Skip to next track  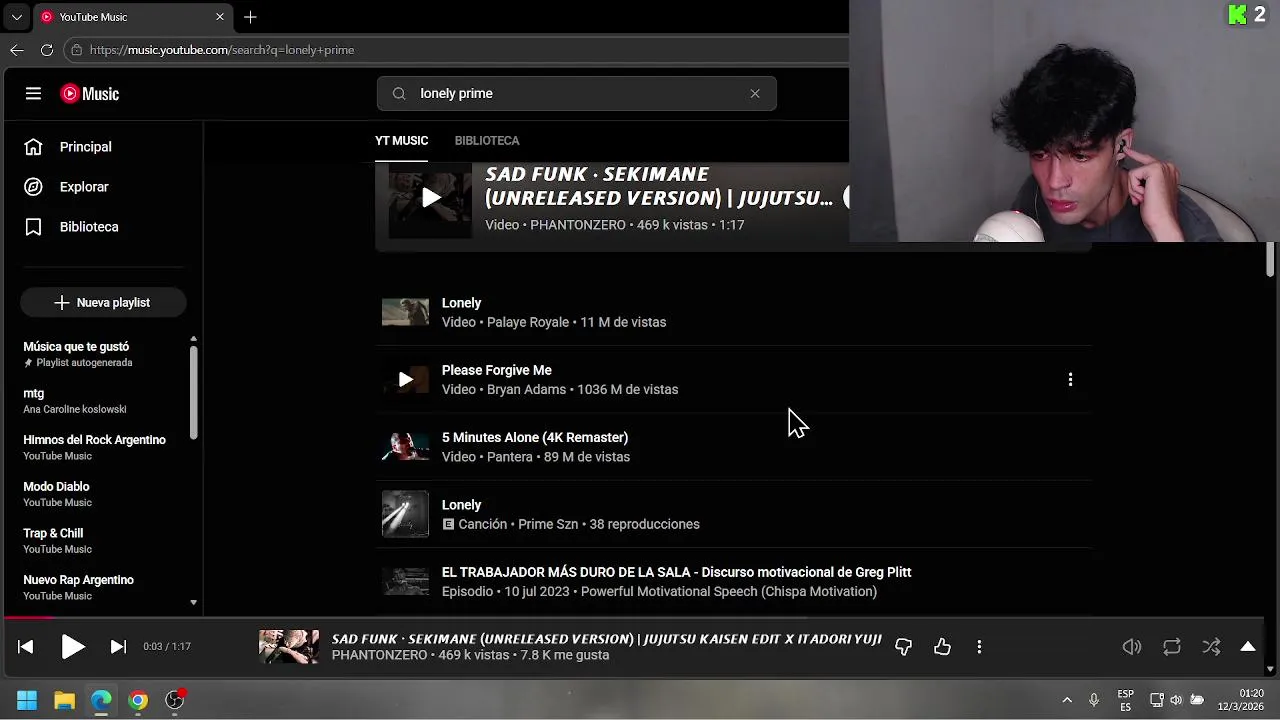118,647
